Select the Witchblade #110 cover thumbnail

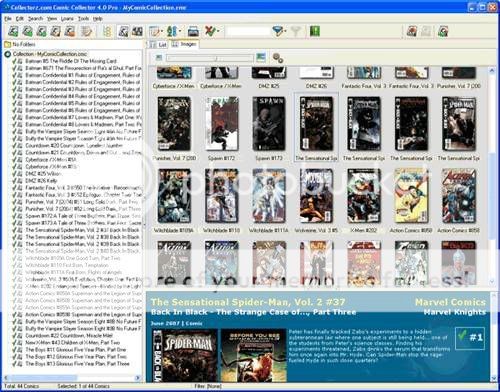(221, 196)
